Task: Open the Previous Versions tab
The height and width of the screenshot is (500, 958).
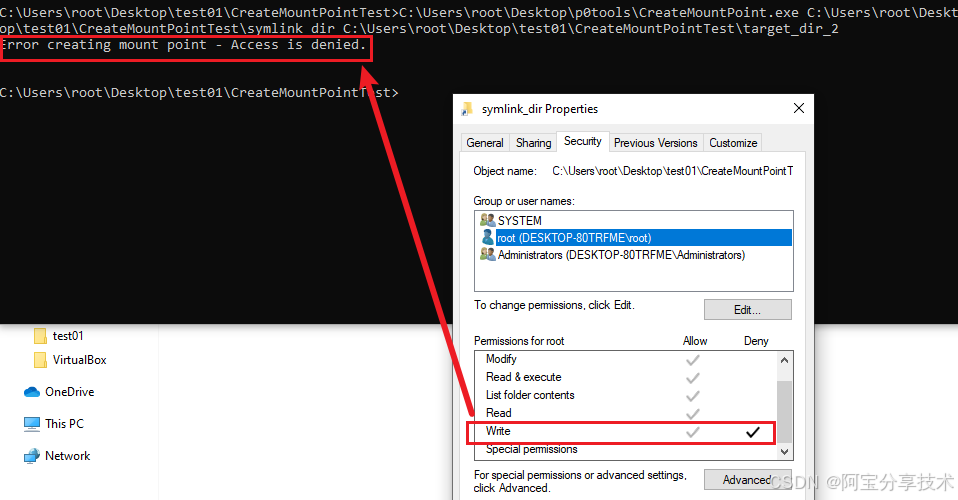Action: tap(656, 142)
